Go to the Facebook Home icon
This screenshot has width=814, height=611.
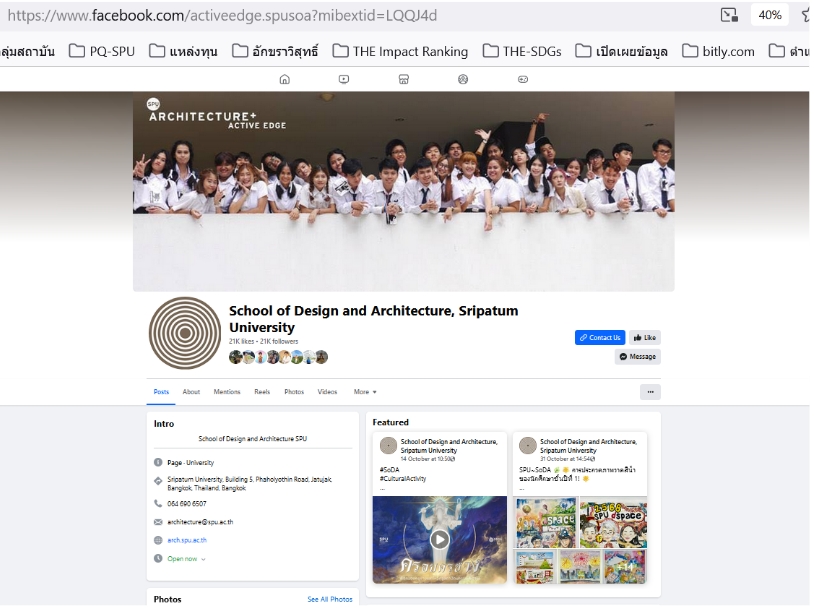pyautogui.click(x=284, y=79)
